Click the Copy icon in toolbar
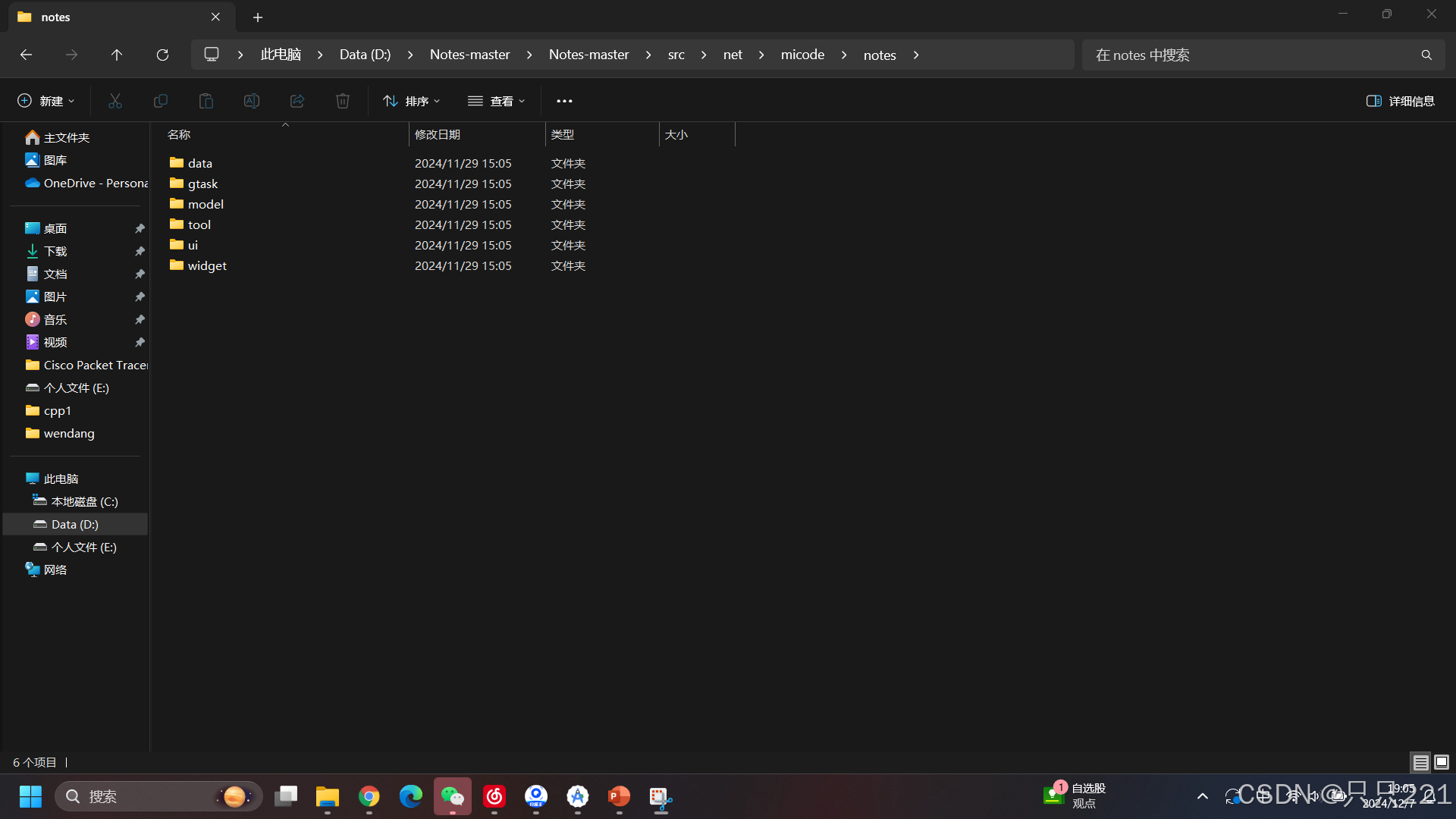Screen dimensions: 1456x819 point(161,101)
